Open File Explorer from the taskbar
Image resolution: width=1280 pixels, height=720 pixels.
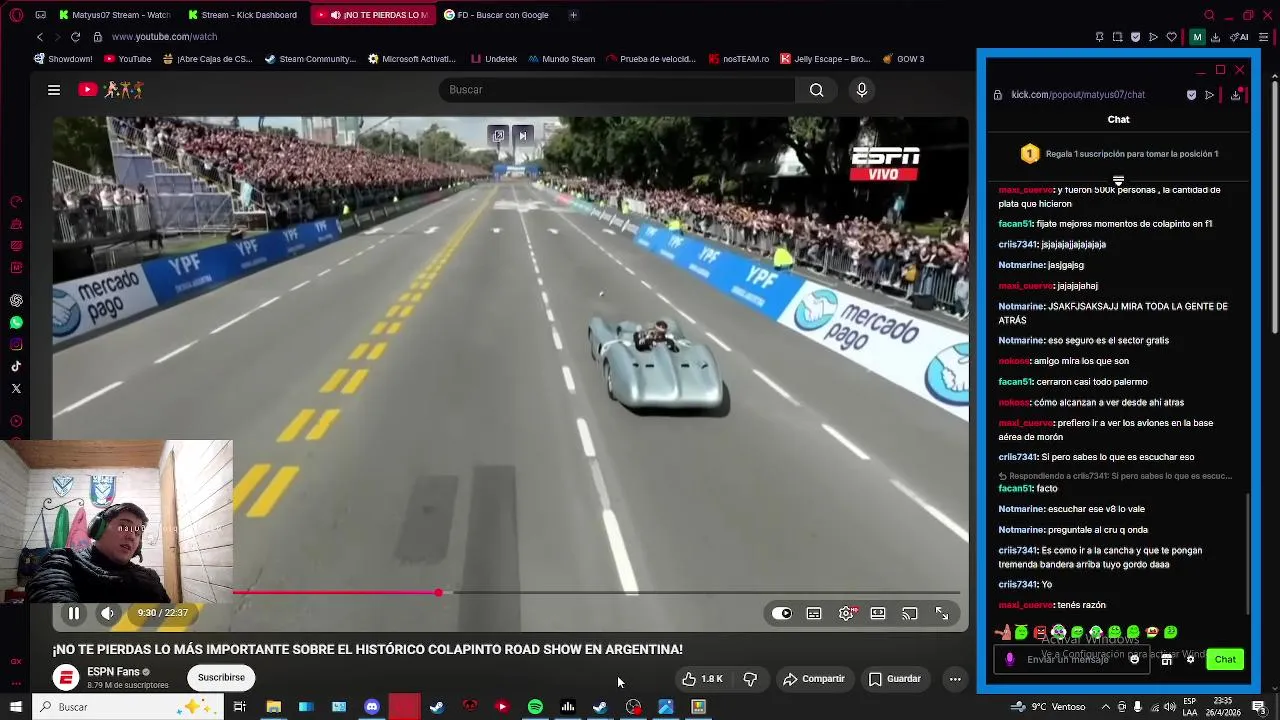(x=273, y=707)
